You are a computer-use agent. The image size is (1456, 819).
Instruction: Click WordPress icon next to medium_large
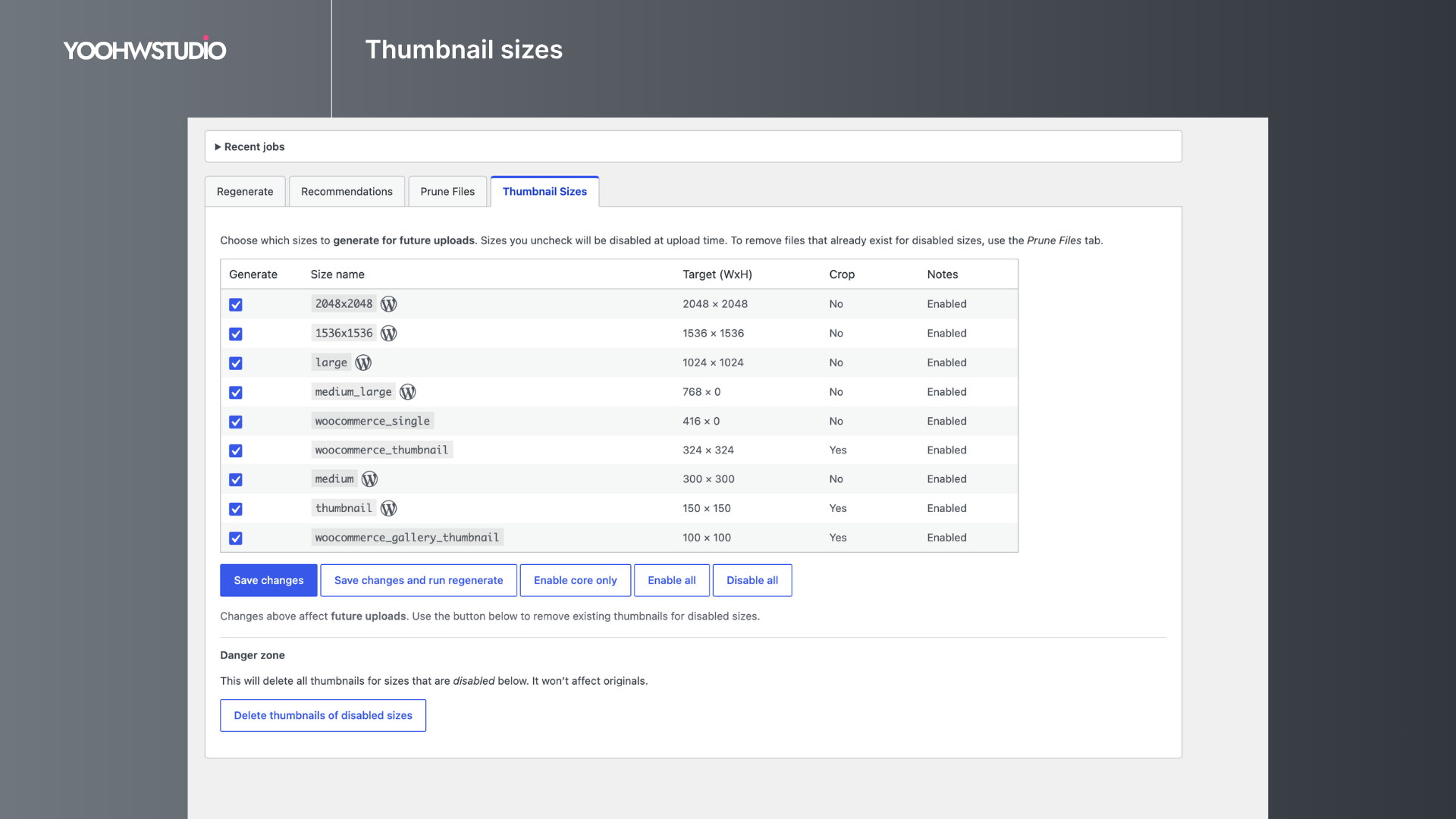[x=408, y=392]
